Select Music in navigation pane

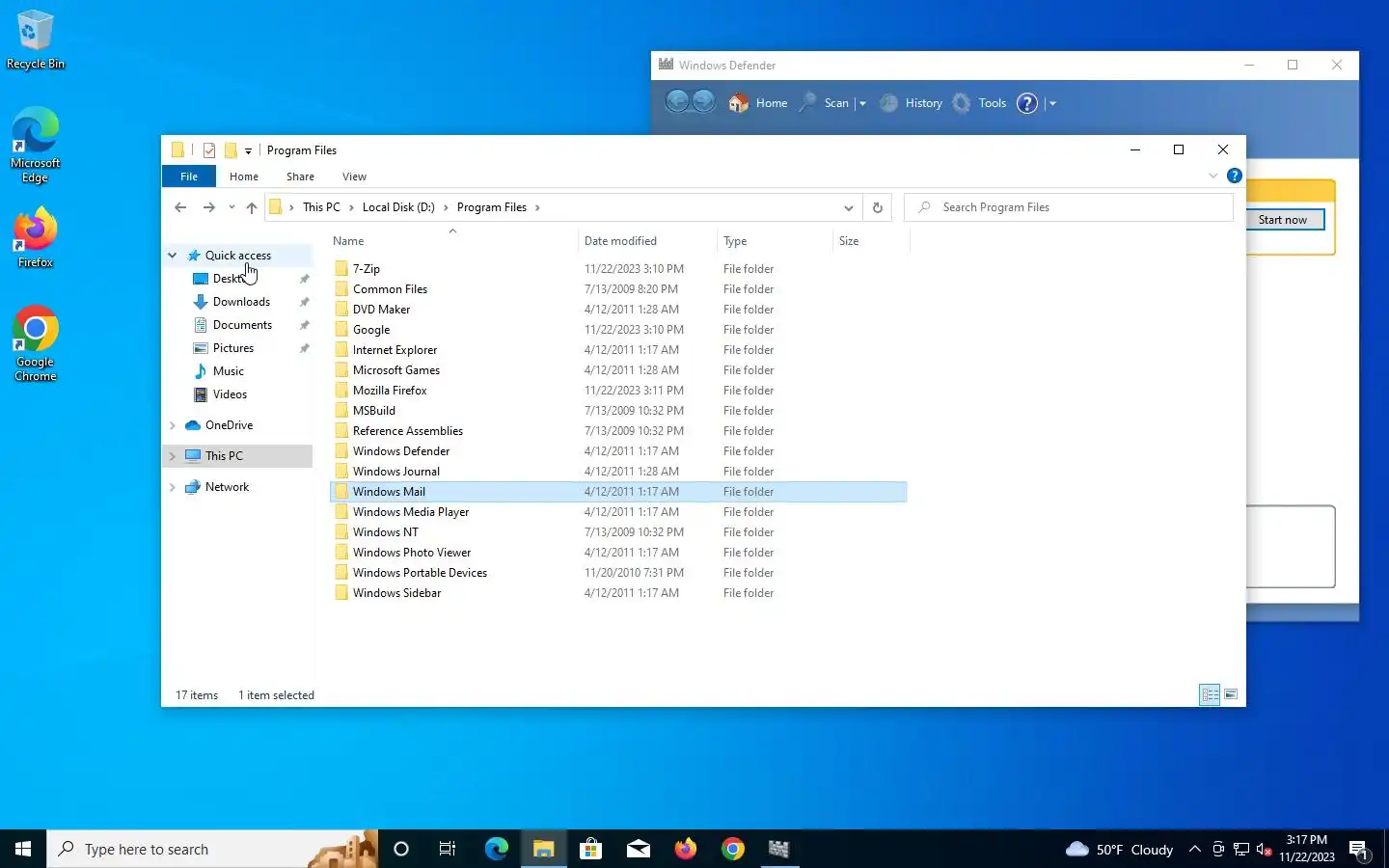[229, 371]
